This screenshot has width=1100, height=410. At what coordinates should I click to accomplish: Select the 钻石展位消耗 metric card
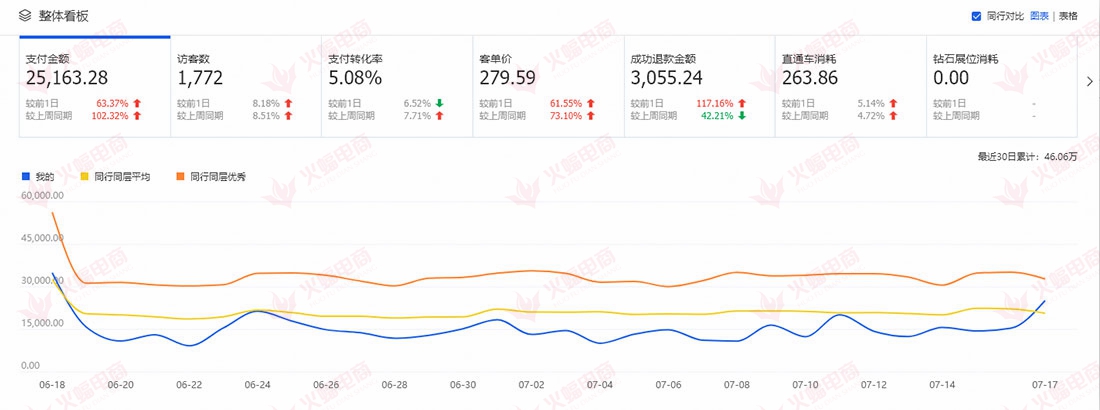[1000, 87]
